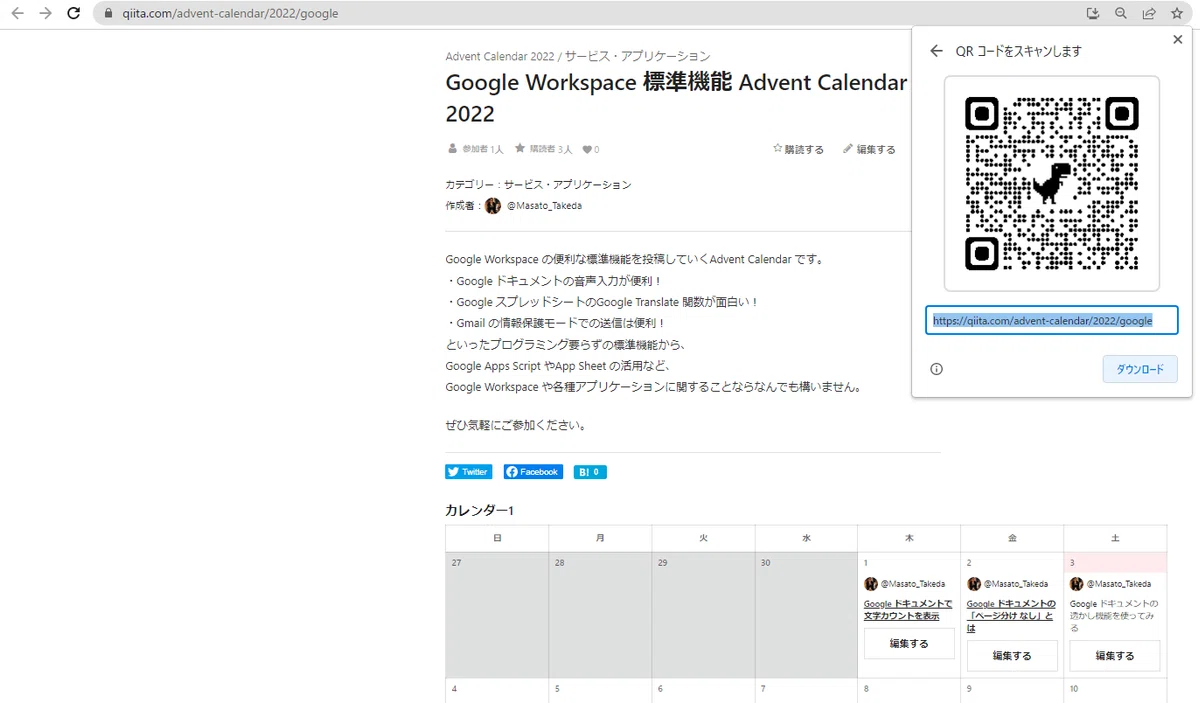This screenshot has height=703, width=1200.
Task: Open the avatar in the December 2 cell
Action: (x=974, y=584)
